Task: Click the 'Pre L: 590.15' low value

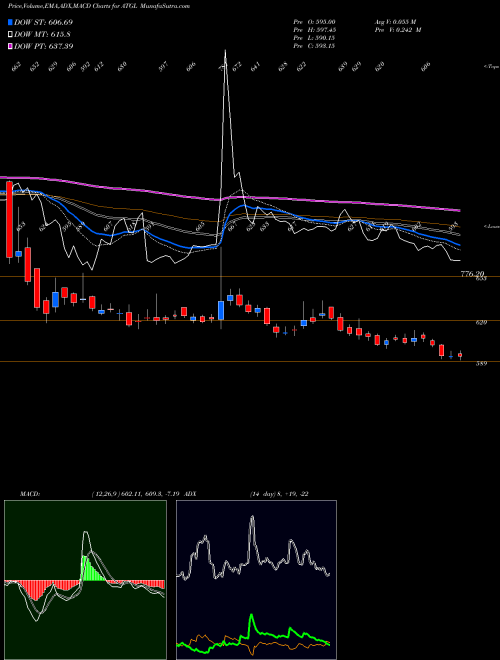Action: (x=314, y=38)
